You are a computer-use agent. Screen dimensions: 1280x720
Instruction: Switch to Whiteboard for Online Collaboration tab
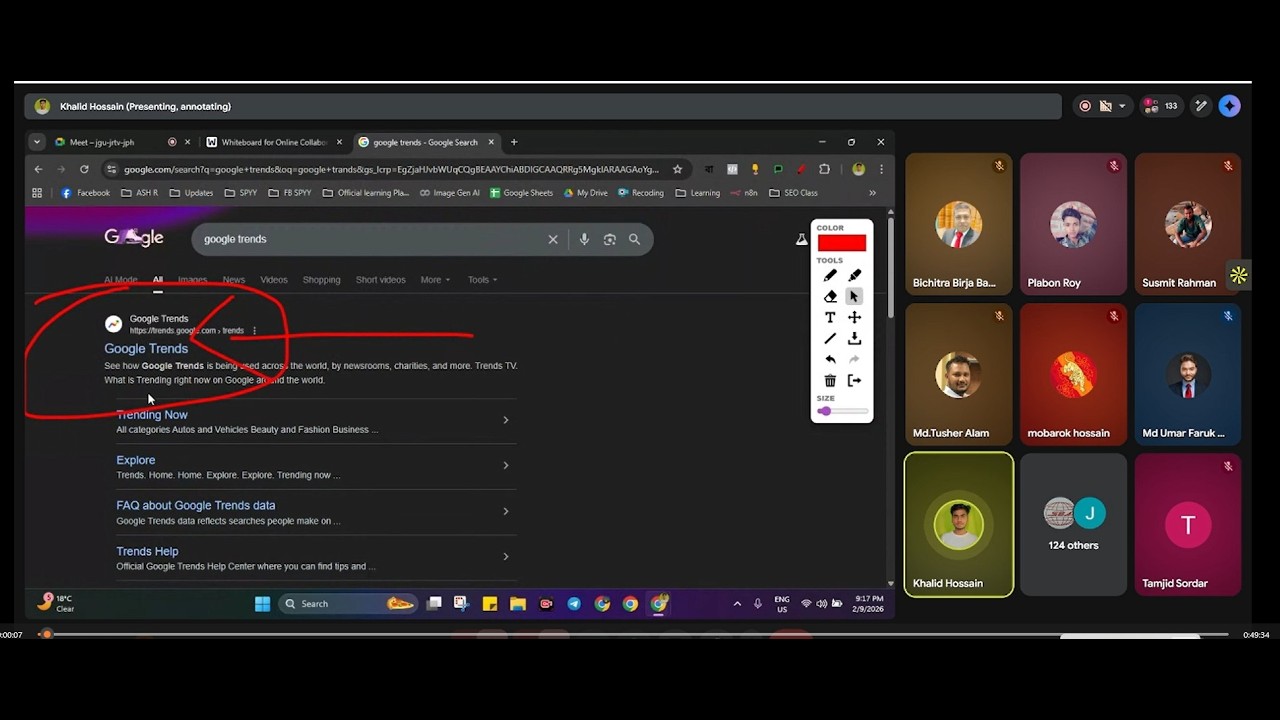click(x=274, y=142)
